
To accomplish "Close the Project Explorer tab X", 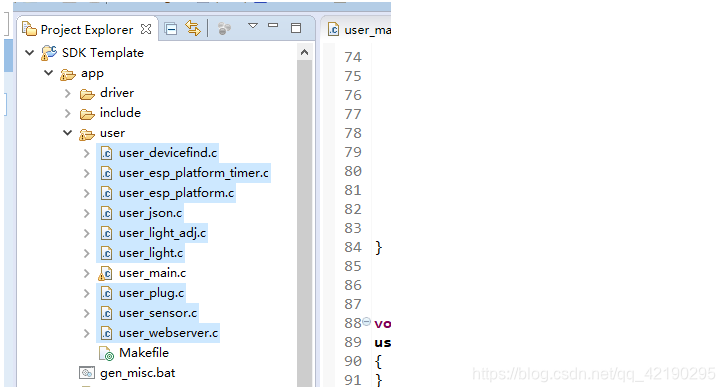I will (146, 29).
